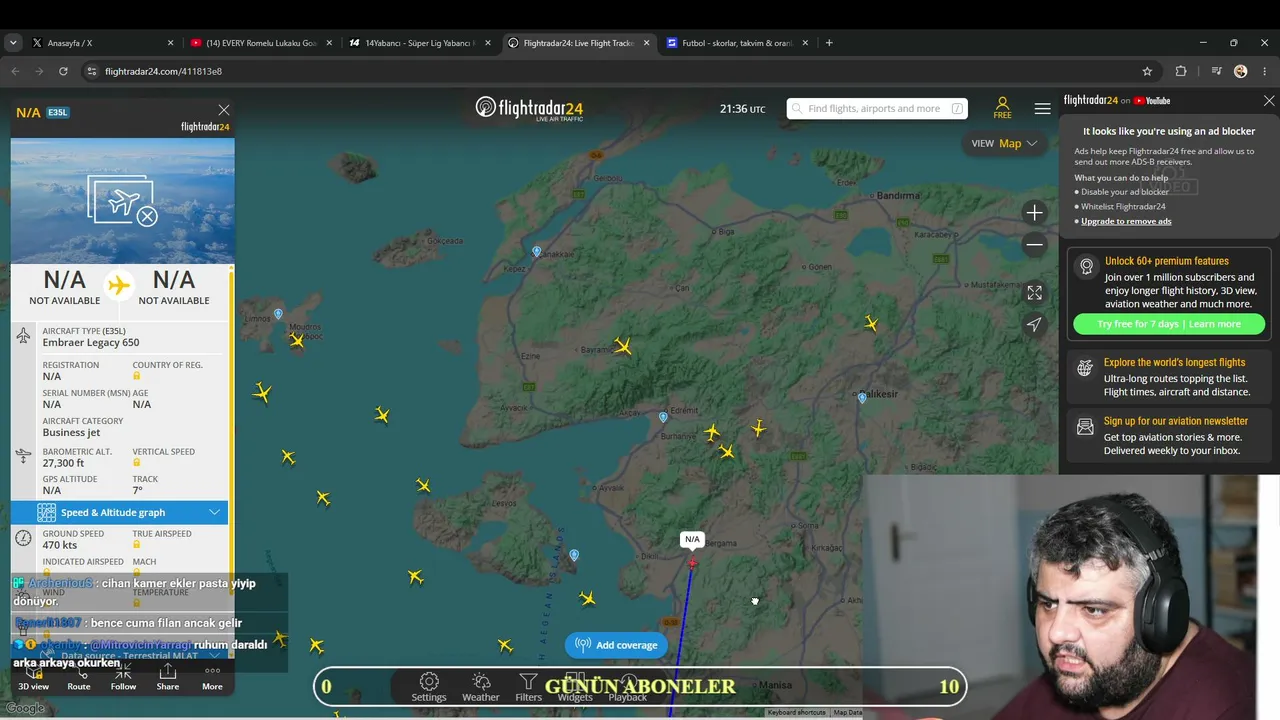1280x720 pixels.
Task: Click the airport pin near Edremit
Action: [x=663, y=417]
